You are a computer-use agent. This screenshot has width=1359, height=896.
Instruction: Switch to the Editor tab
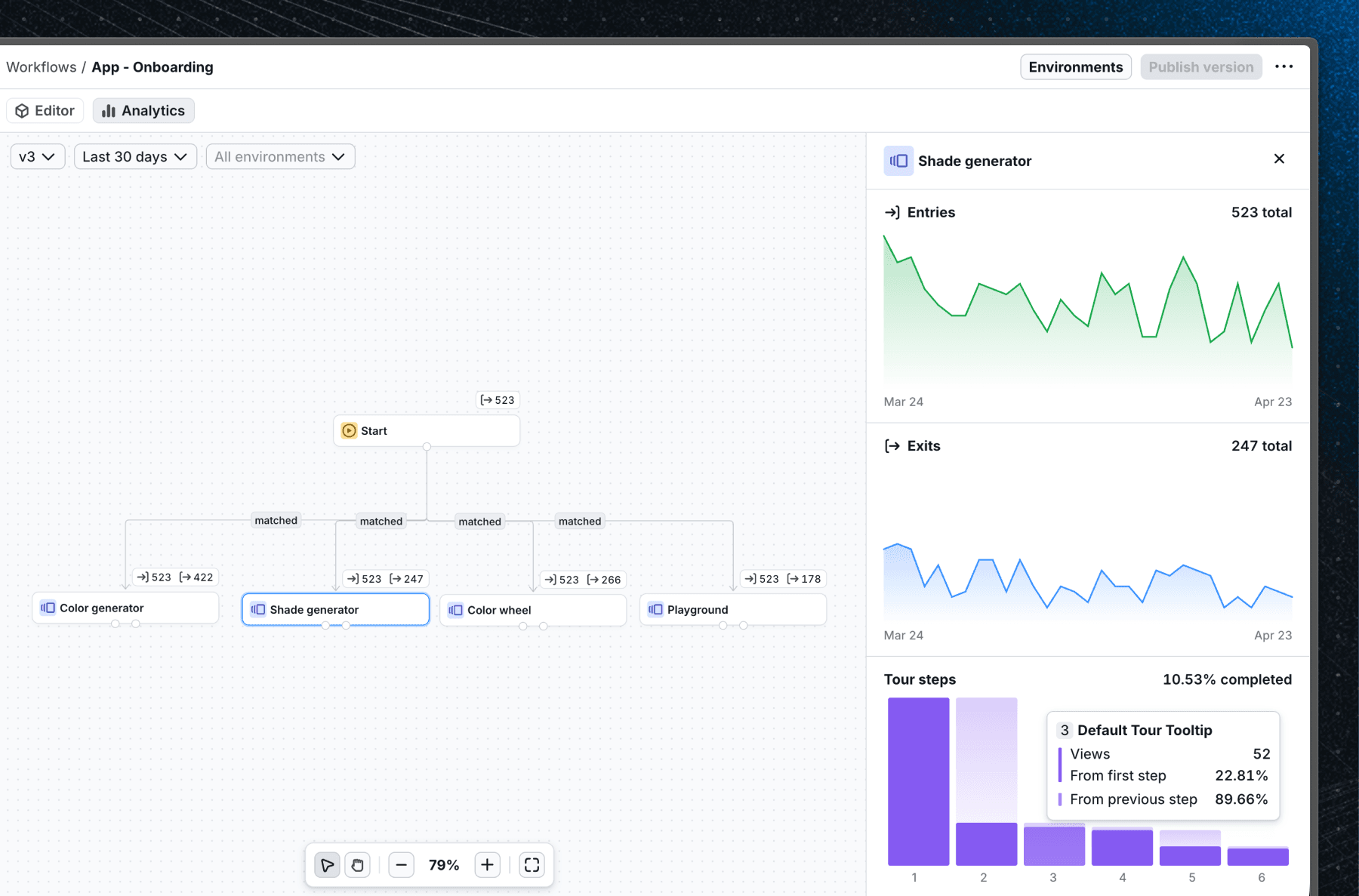click(45, 110)
